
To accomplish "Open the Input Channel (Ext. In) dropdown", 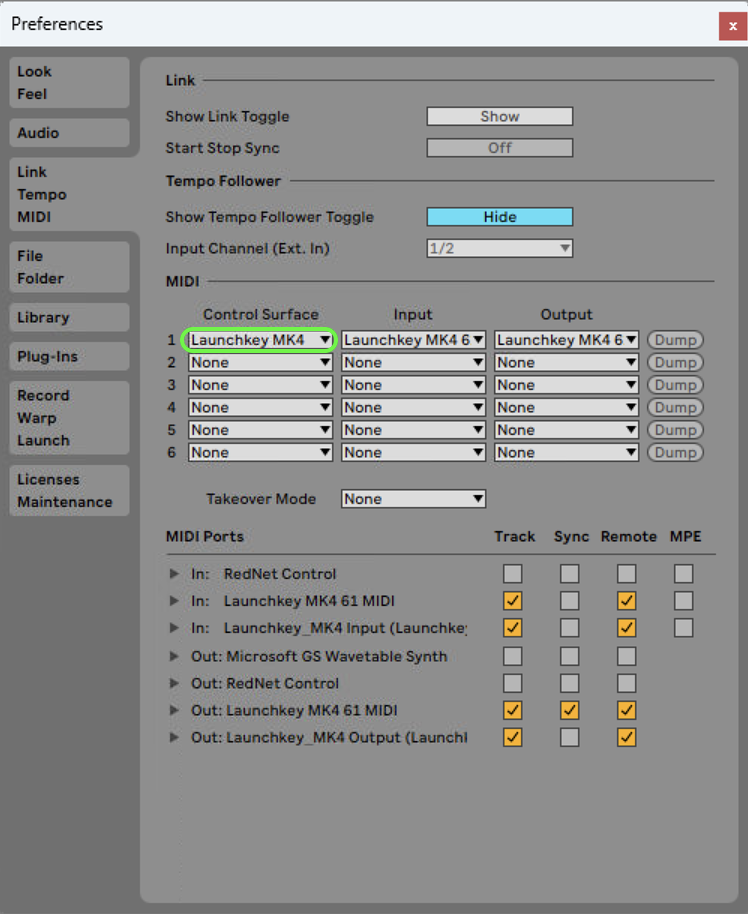I will tap(500, 248).
